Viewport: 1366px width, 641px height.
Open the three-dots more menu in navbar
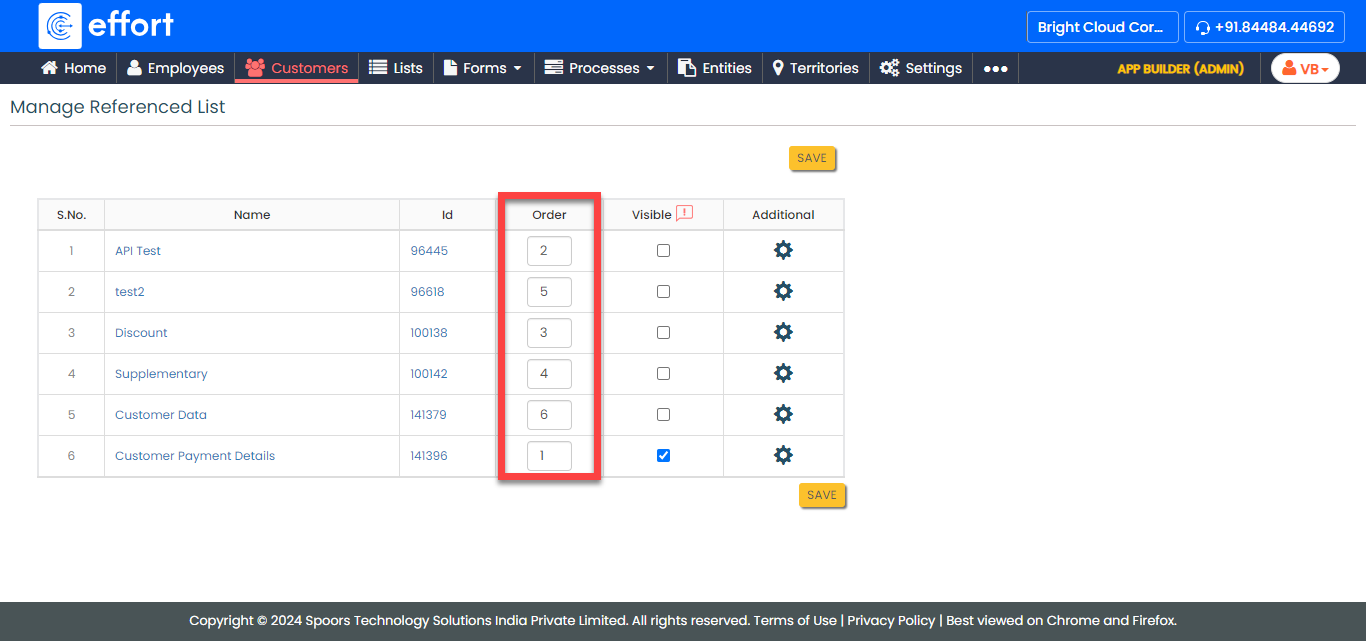pos(995,68)
